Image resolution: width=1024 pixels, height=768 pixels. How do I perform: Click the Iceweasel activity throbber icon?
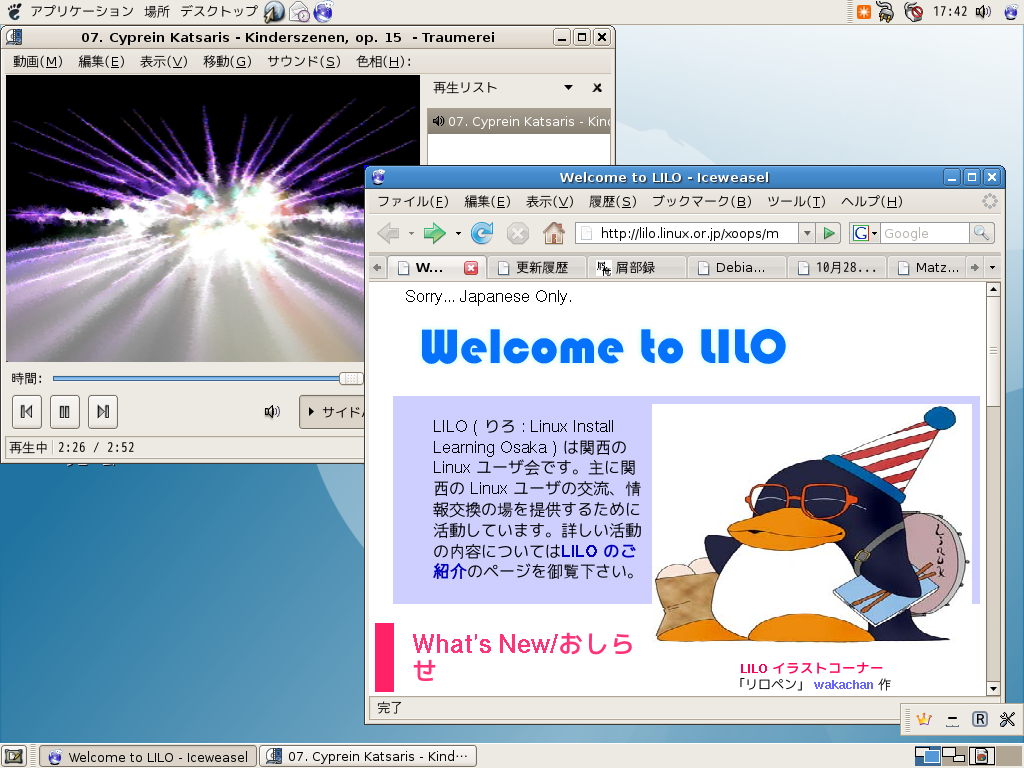click(989, 201)
